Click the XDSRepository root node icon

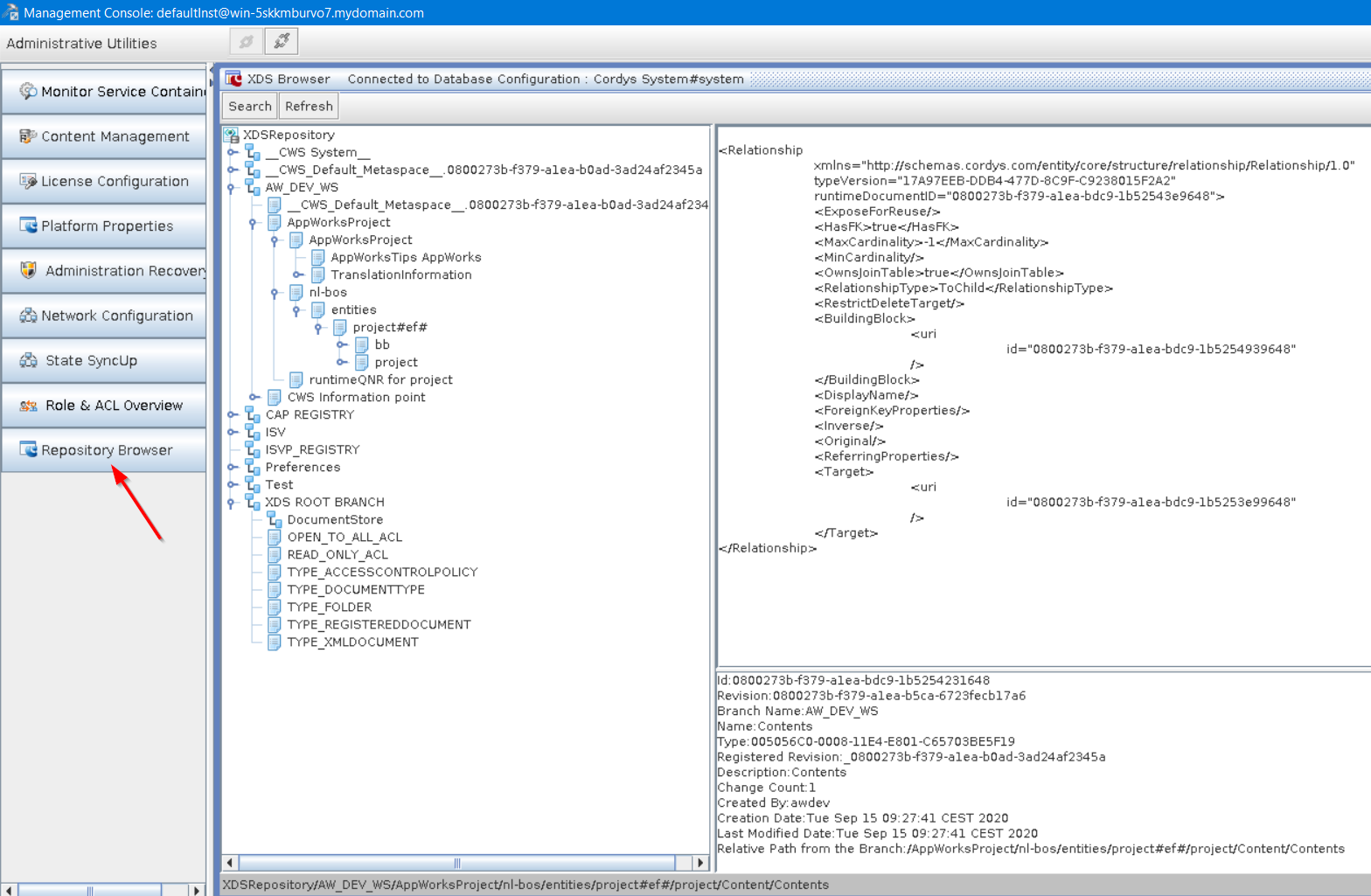pos(231,135)
